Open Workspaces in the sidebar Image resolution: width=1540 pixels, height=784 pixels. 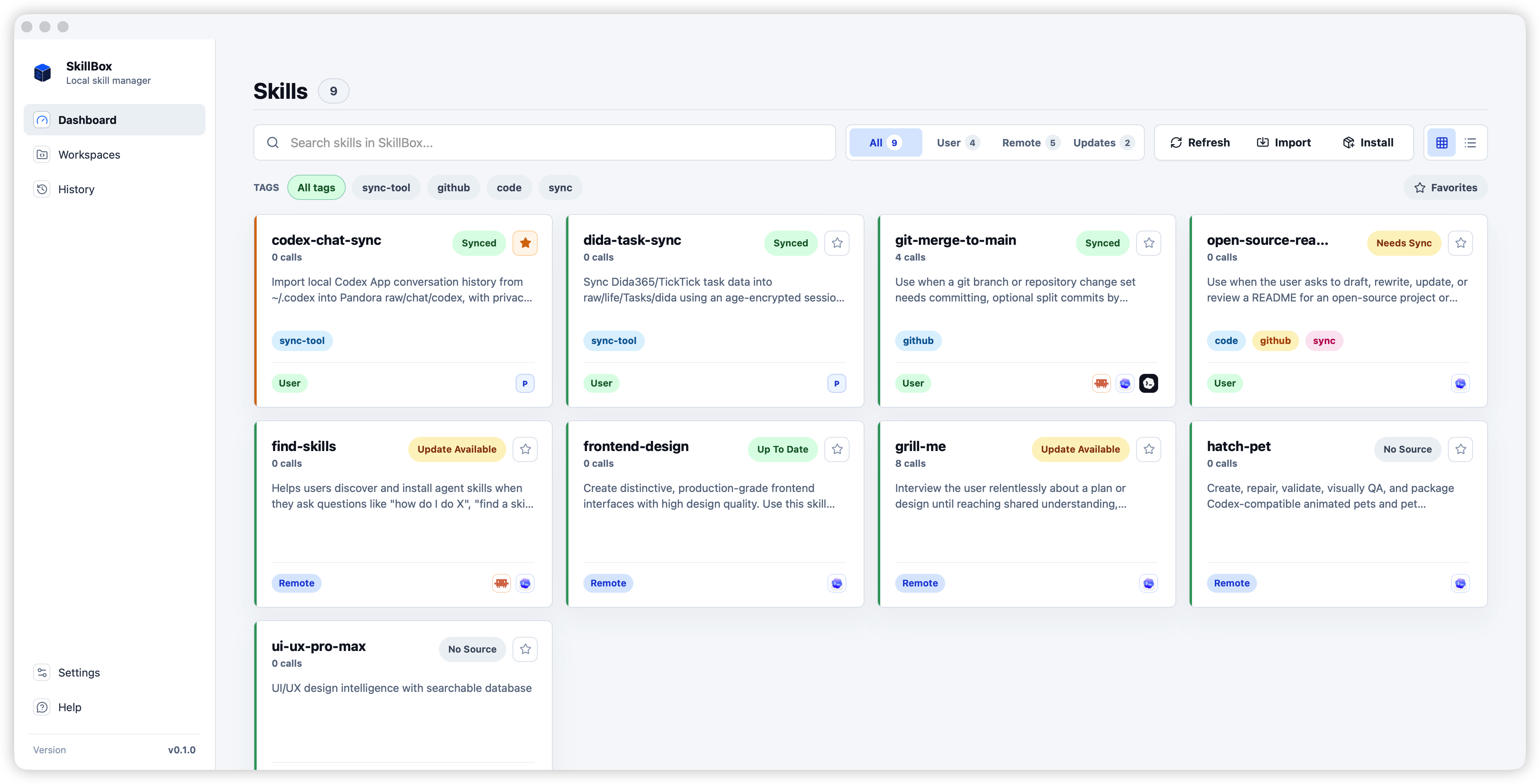pos(115,155)
